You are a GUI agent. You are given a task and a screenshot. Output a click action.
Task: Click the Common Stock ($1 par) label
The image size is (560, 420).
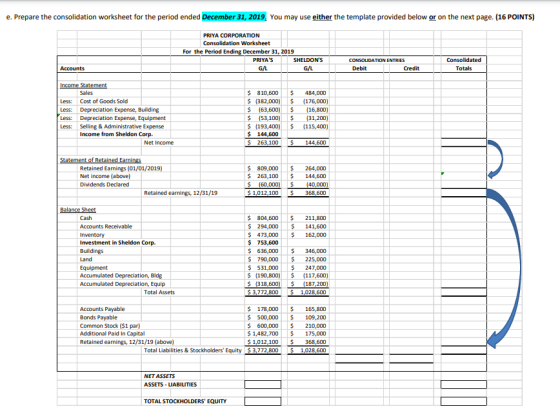110,326
